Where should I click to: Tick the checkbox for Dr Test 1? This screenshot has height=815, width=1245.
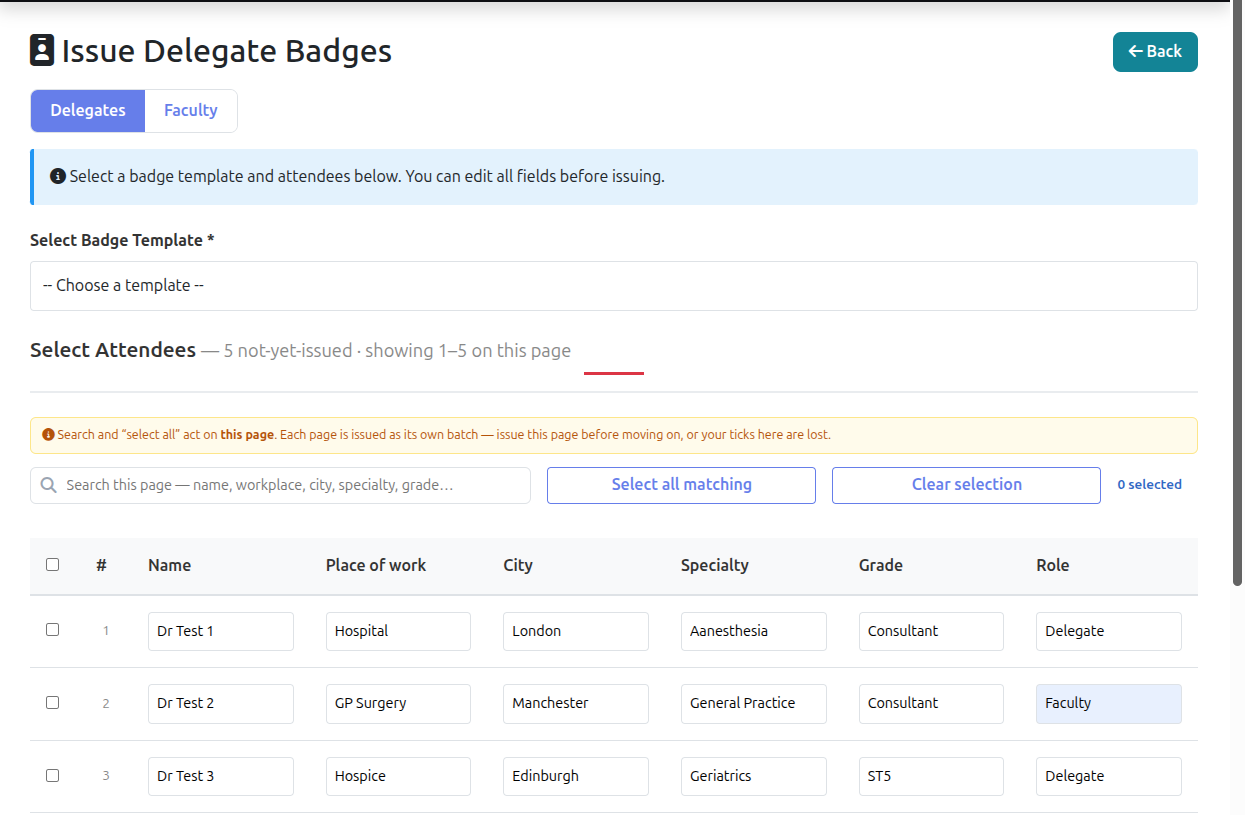tap(53, 630)
